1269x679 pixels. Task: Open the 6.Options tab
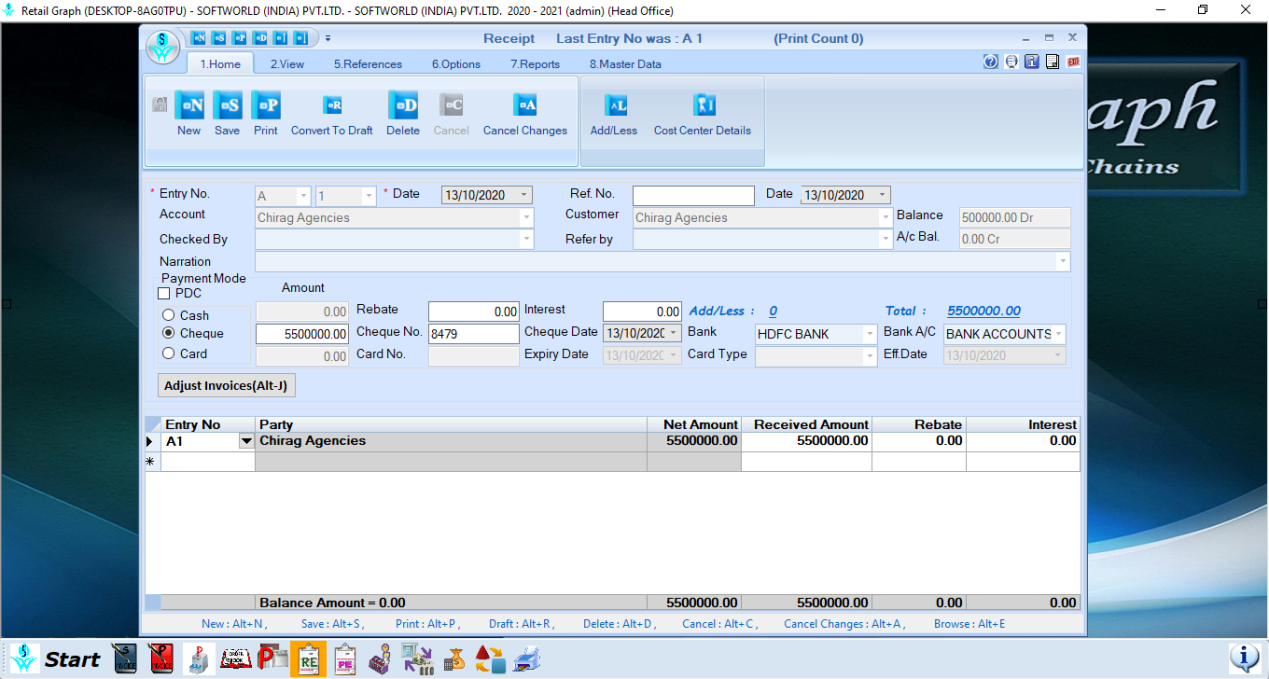(x=456, y=64)
